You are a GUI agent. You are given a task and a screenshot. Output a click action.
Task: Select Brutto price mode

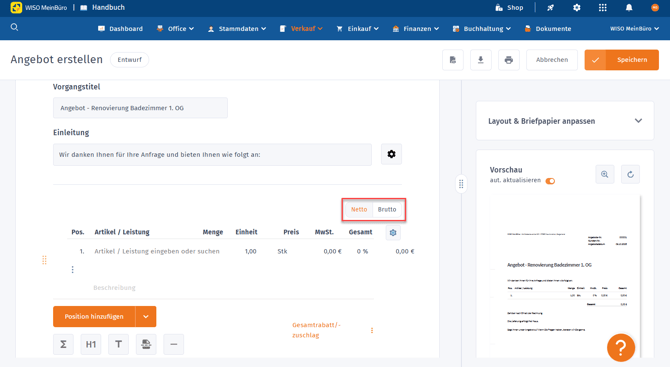(387, 209)
